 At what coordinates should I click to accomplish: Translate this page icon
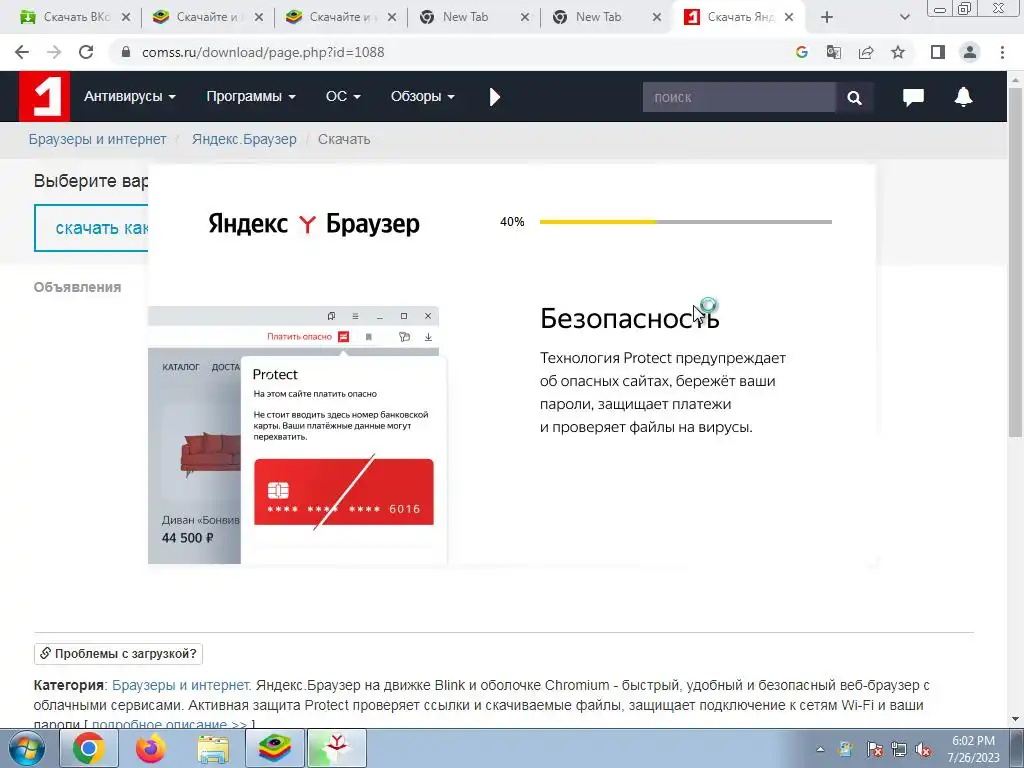[x=833, y=52]
